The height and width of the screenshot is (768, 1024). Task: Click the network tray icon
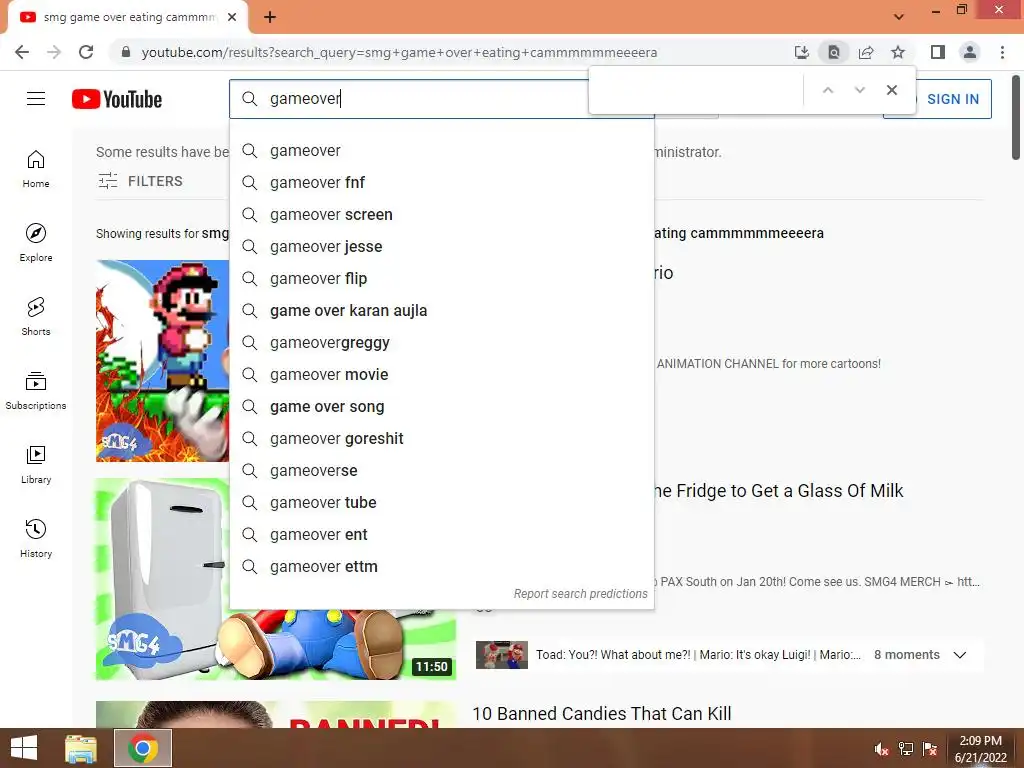[906, 749]
